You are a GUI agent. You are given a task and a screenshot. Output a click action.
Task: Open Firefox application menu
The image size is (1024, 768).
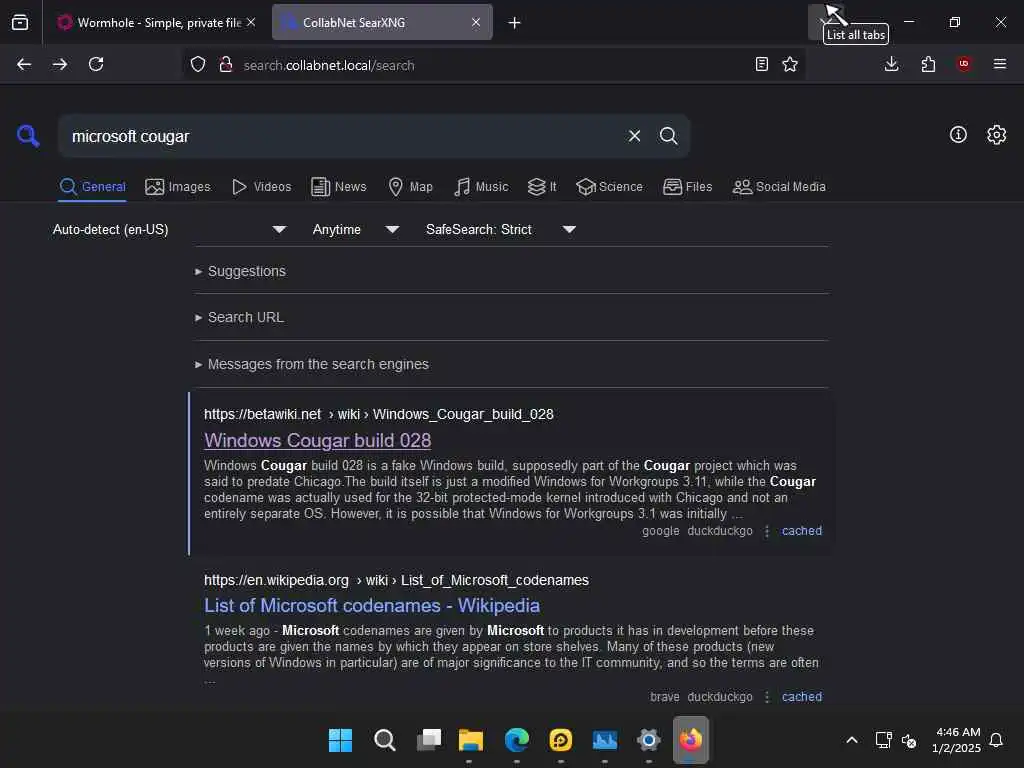click(x=1000, y=63)
